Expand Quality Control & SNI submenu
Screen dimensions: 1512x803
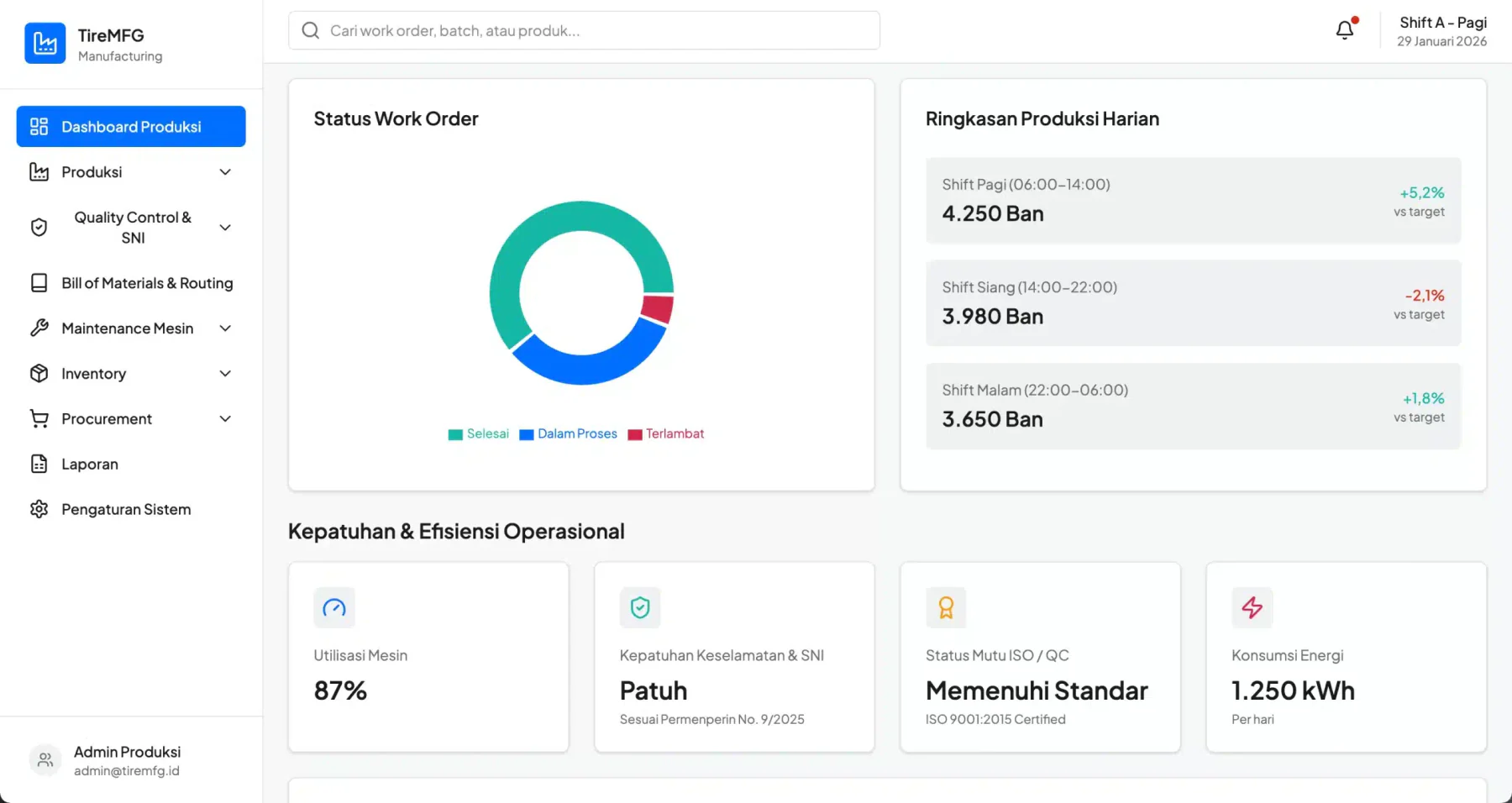pos(225,228)
